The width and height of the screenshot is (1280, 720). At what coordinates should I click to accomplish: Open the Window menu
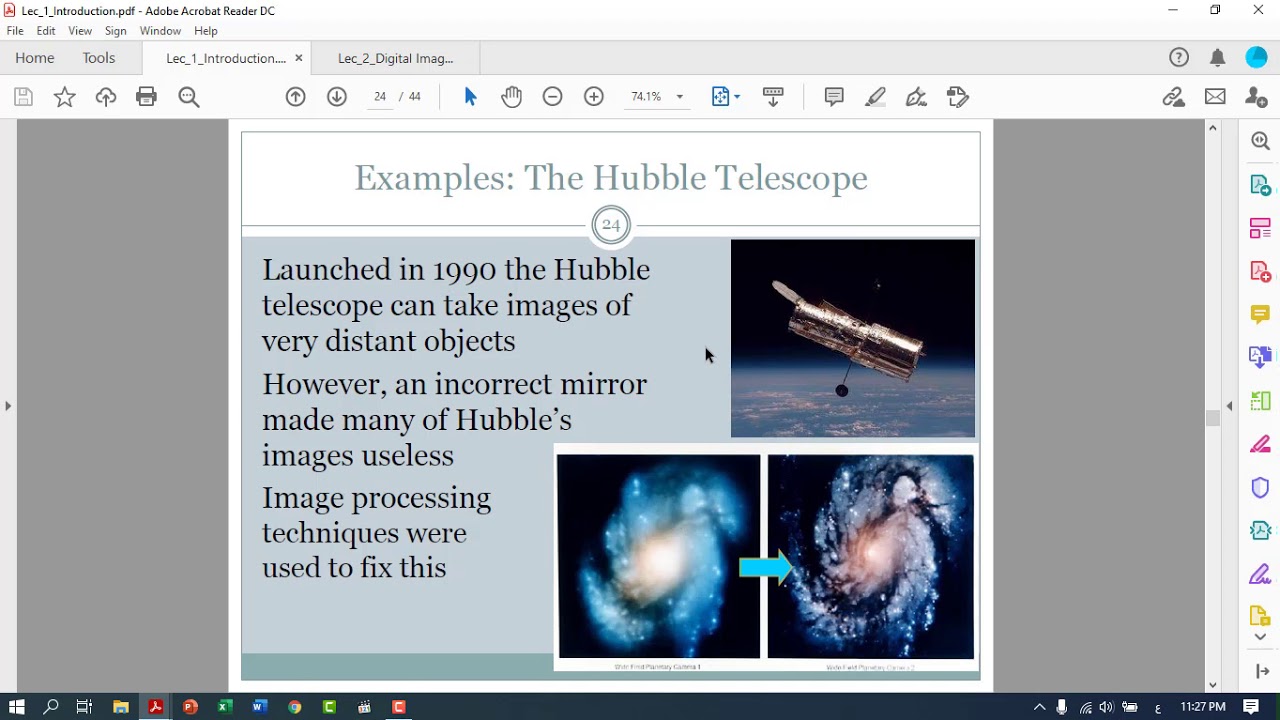tap(160, 31)
